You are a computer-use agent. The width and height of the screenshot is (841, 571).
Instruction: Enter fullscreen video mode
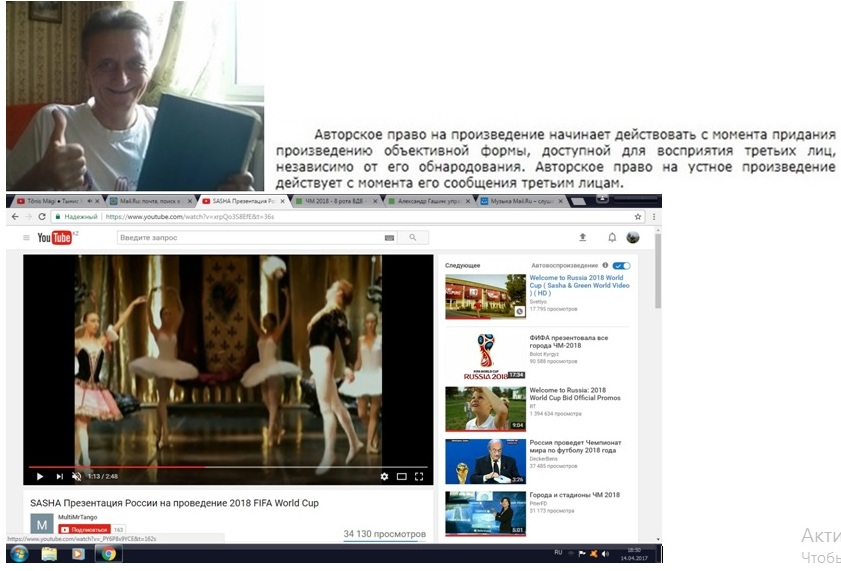(x=419, y=476)
